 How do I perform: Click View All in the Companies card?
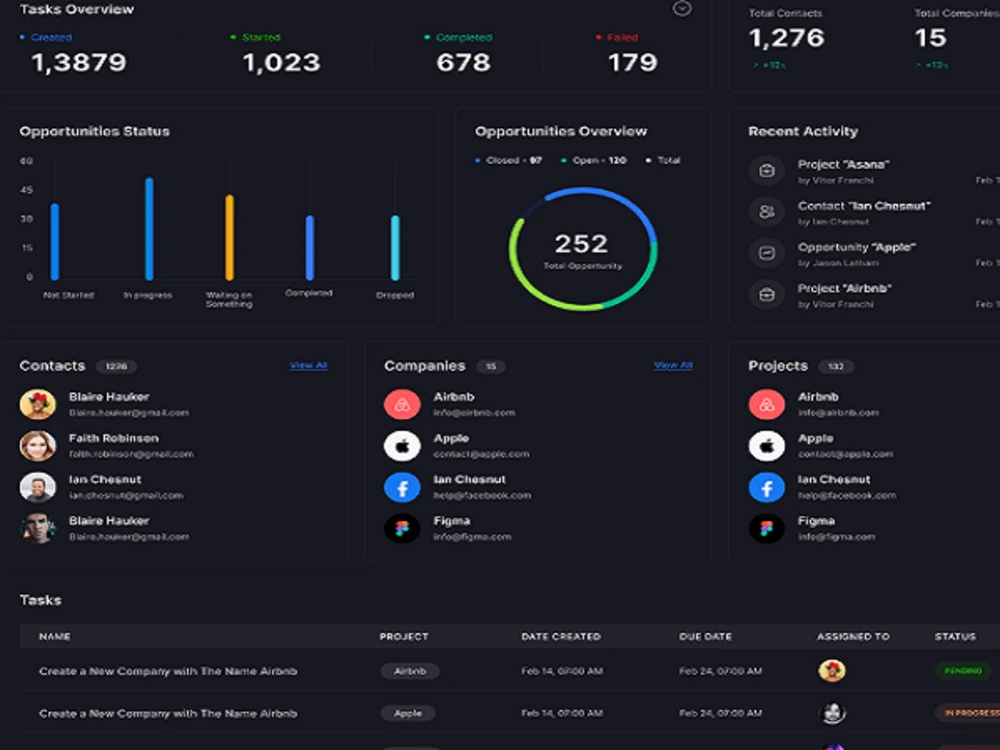pyautogui.click(x=673, y=365)
